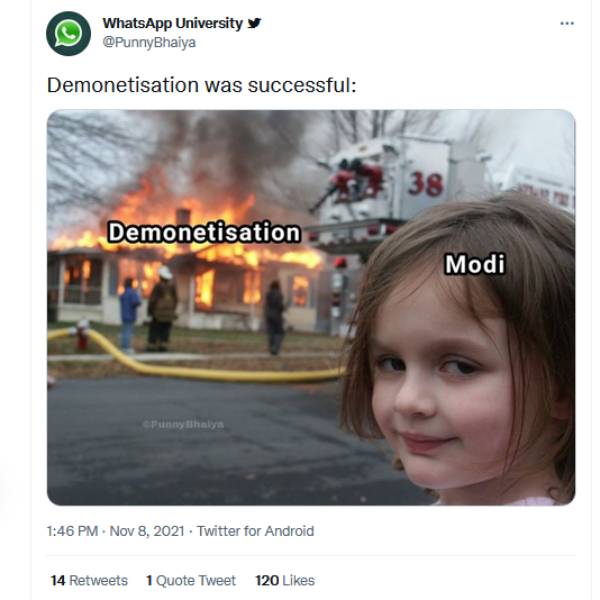Click the "Modi" label on the meme
This screenshot has height=600, width=600.
point(474,264)
